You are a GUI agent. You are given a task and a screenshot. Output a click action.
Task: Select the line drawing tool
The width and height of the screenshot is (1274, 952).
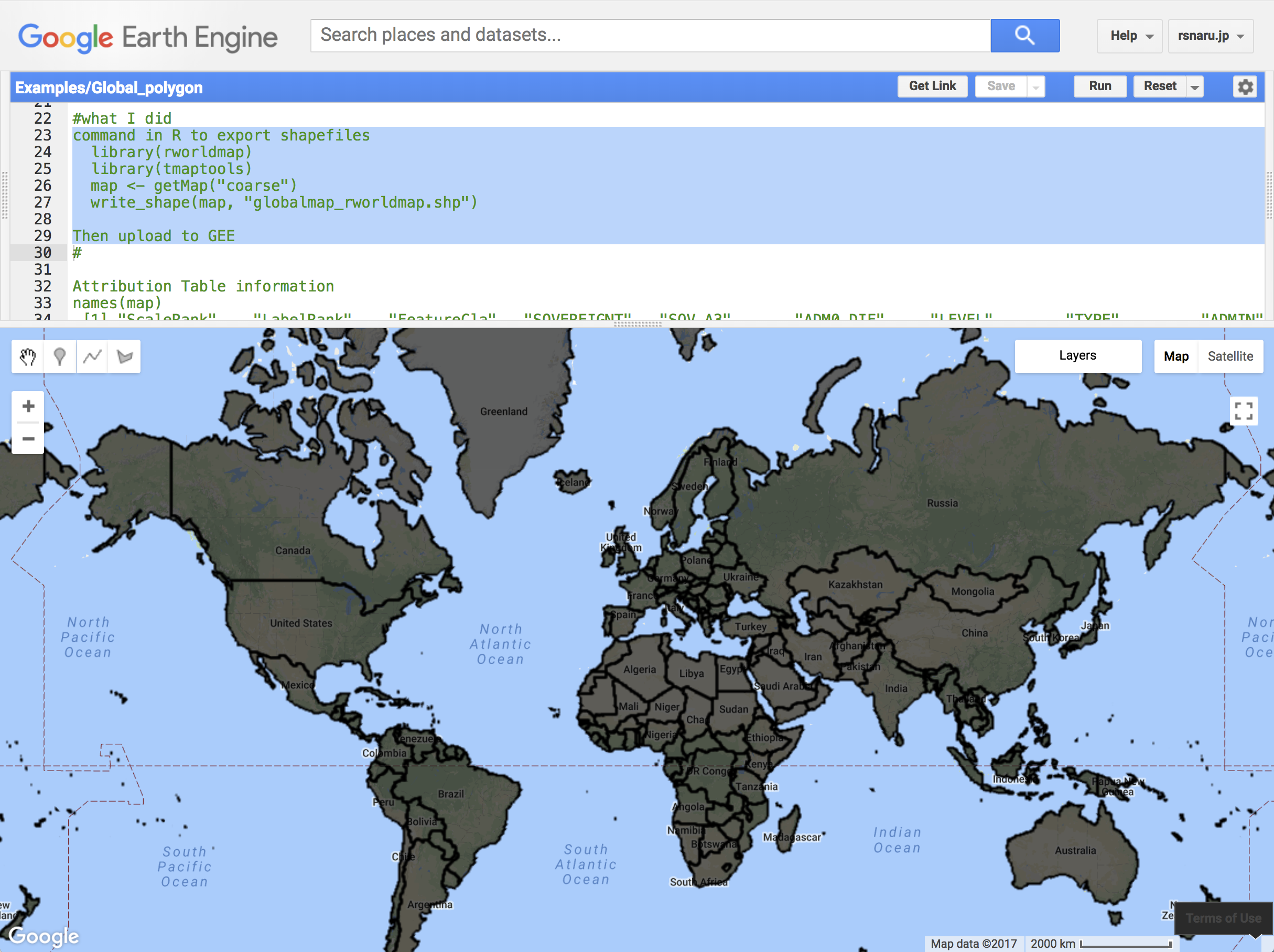[92, 356]
